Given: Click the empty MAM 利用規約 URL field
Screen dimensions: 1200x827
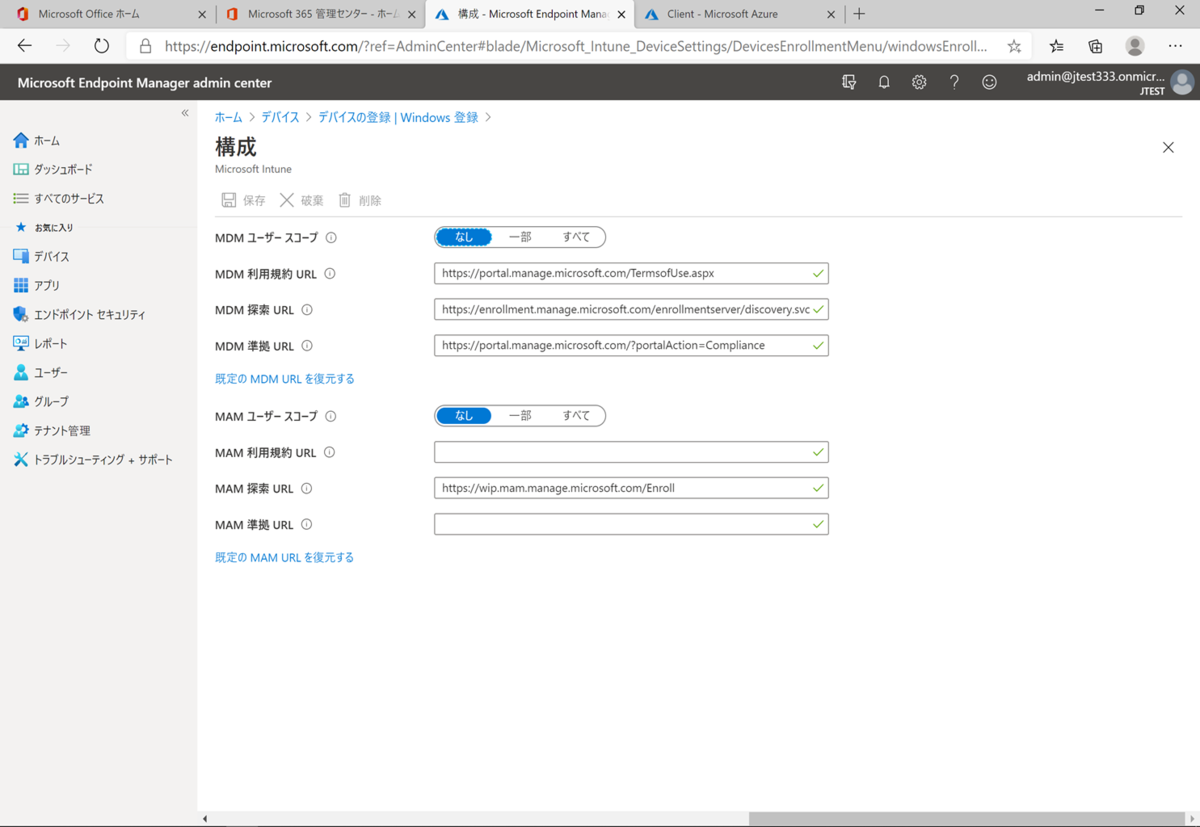Looking at the screenshot, I should (631, 452).
